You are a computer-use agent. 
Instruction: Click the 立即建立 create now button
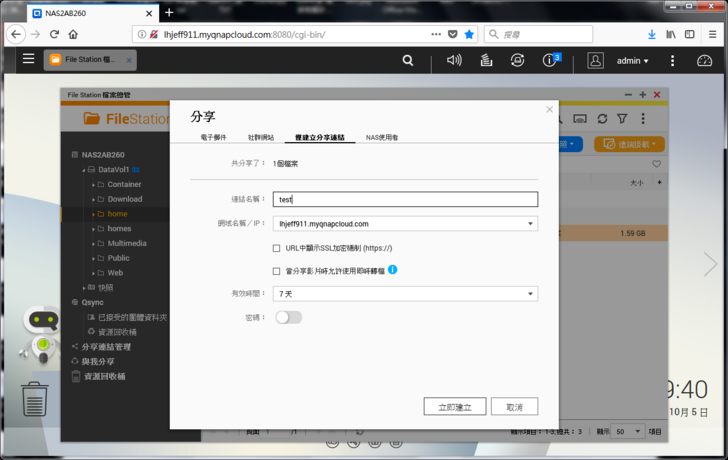tap(455, 407)
